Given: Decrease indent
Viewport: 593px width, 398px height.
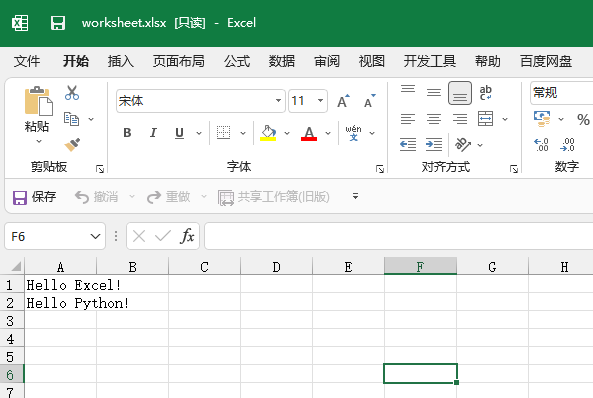Looking at the screenshot, I should click(408, 145).
